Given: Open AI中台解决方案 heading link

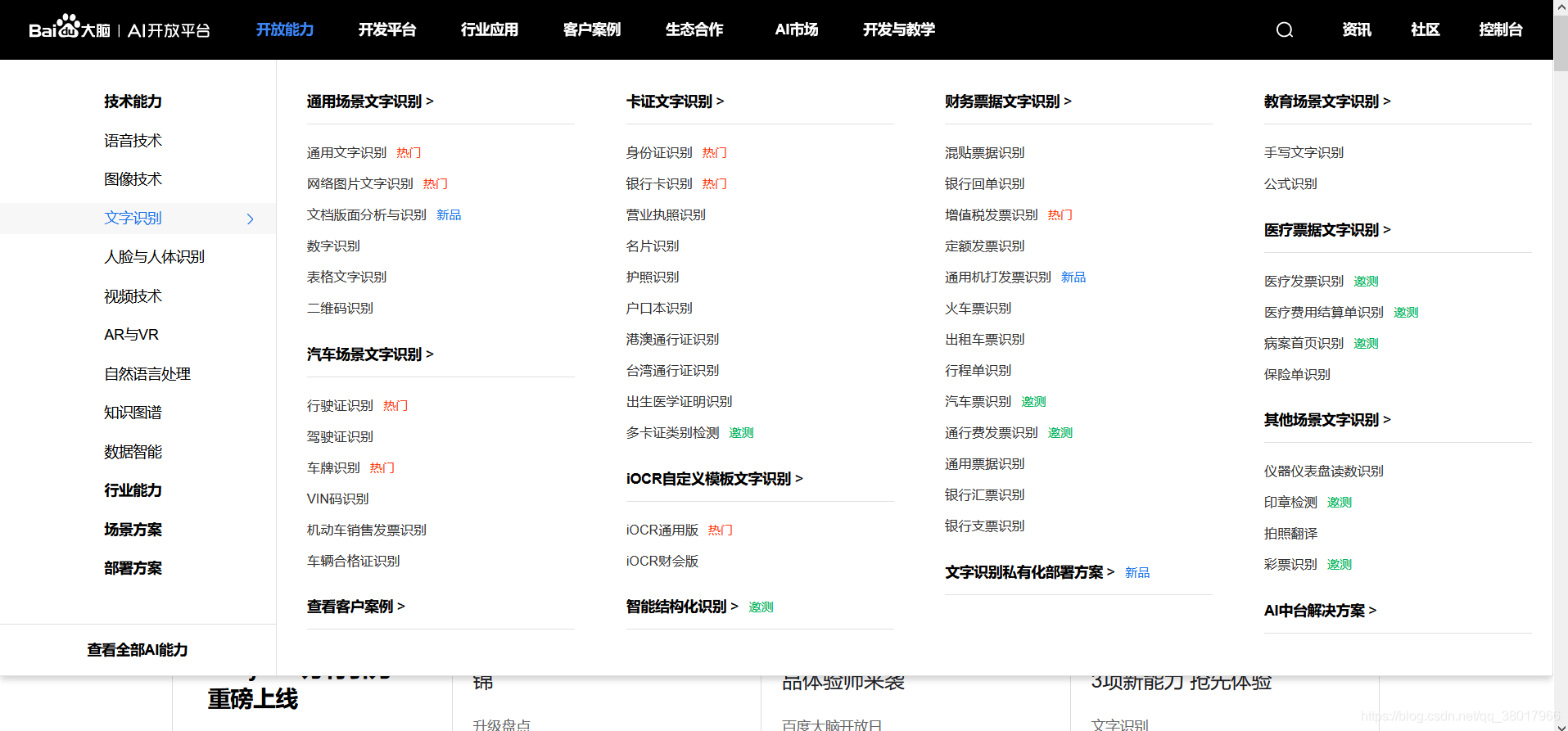Looking at the screenshot, I should pyautogui.click(x=1320, y=611).
